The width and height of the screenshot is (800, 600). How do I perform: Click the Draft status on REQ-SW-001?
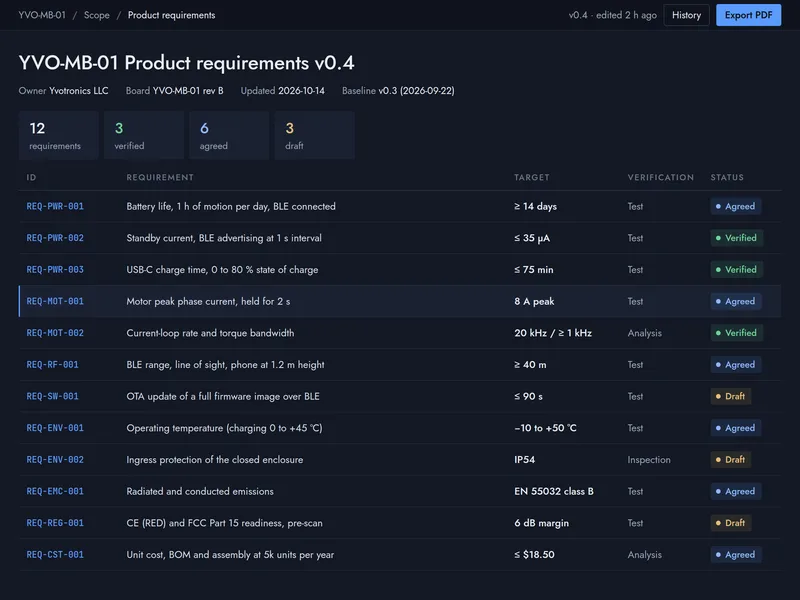731,396
